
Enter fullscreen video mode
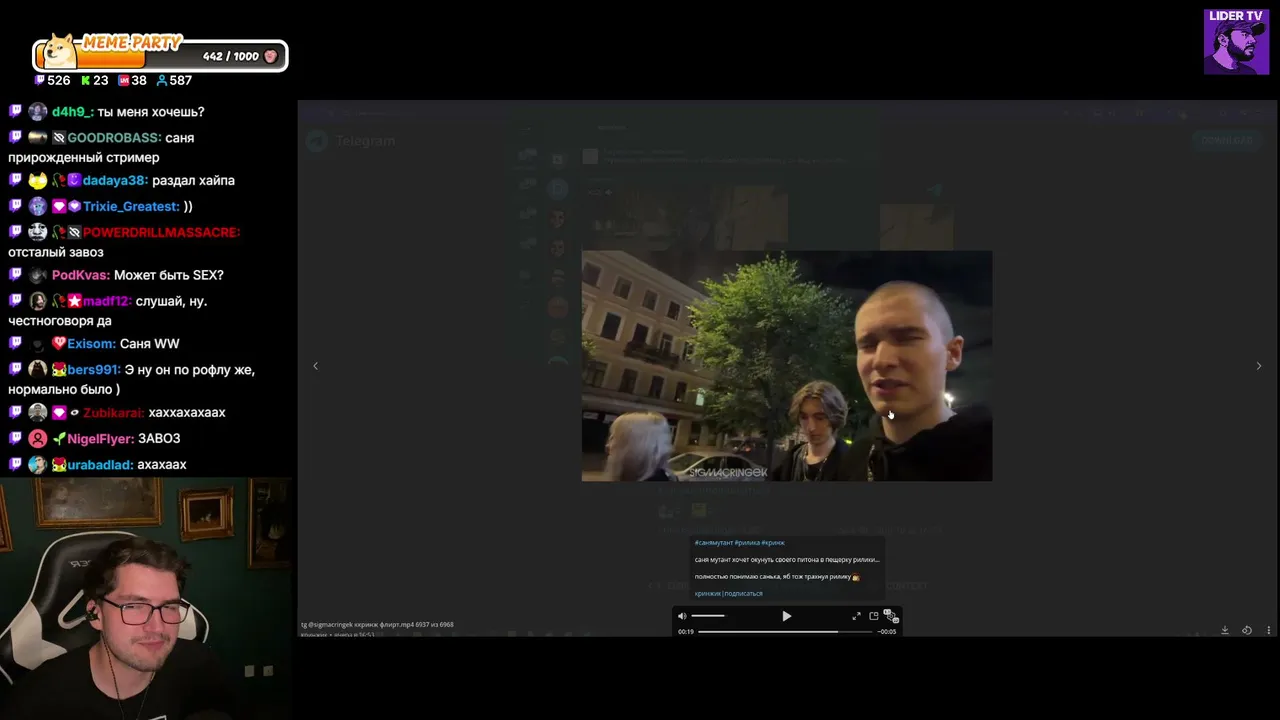click(856, 616)
